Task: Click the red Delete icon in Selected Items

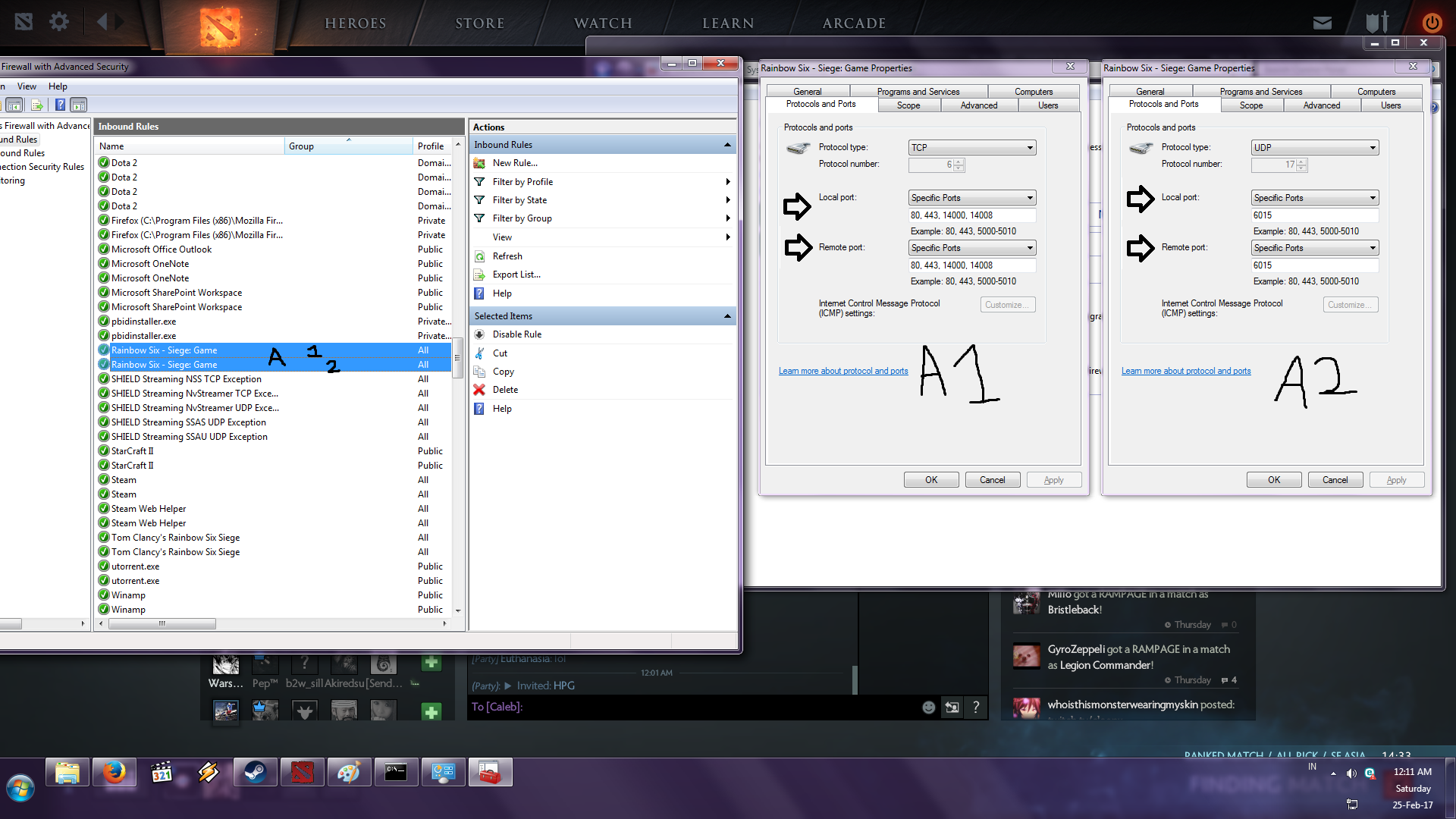Action: [479, 390]
